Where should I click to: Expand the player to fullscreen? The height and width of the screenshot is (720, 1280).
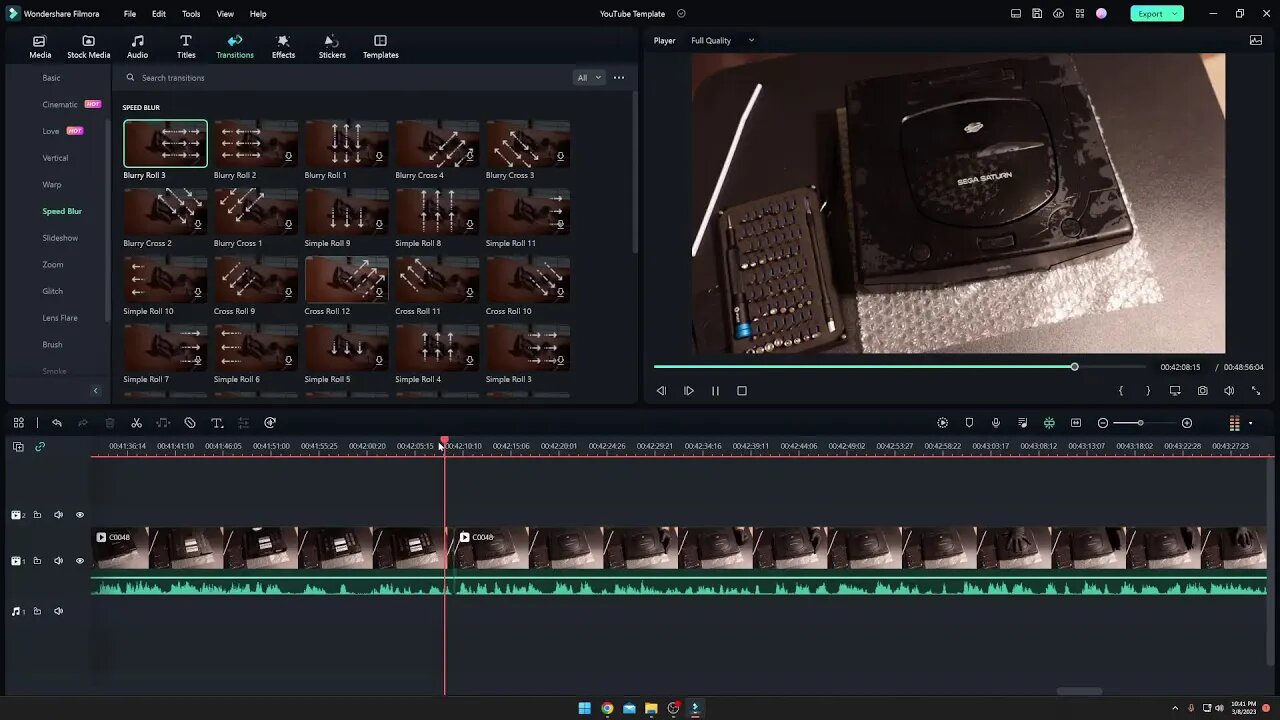pyautogui.click(x=1256, y=391)
